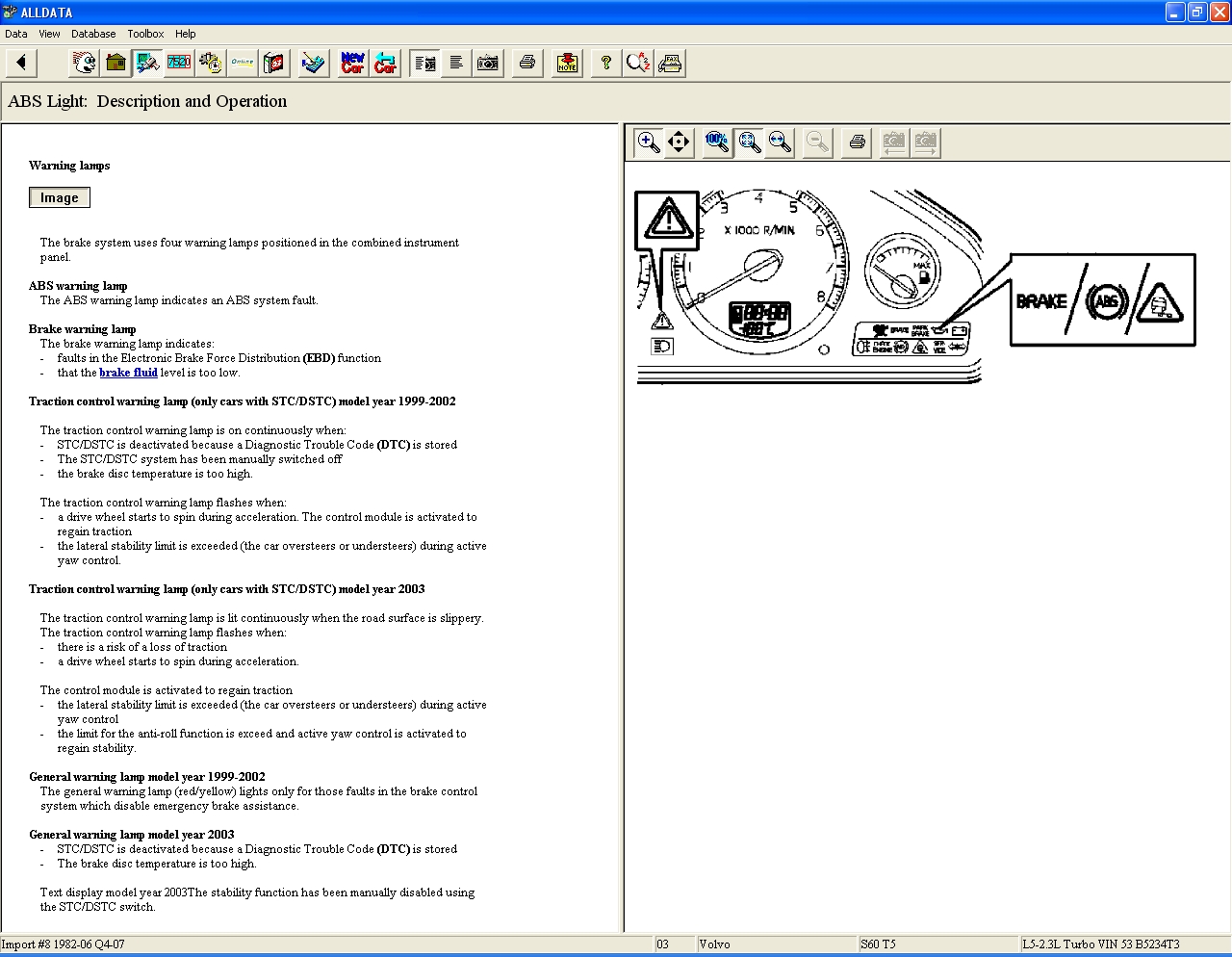Viewport: 1232px width, 957px height.
Task: Print the article using main toolbar printer
Action: (x=526, y=64)
